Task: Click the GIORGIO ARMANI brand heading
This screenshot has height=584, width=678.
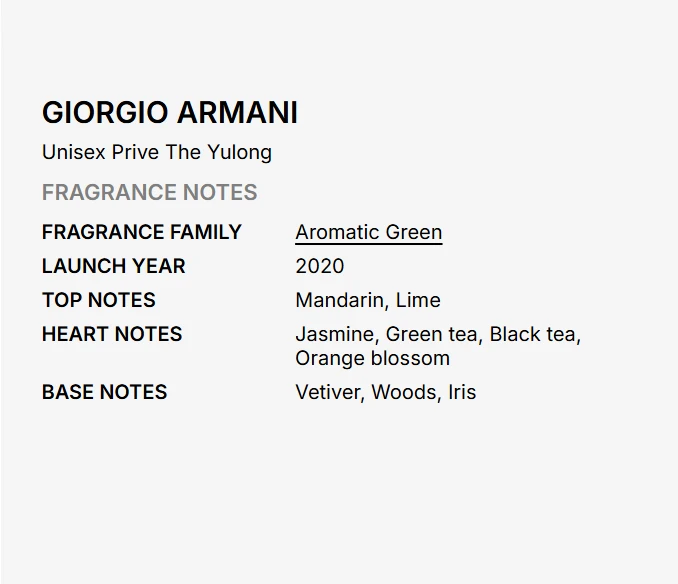Action: [170, 113]
